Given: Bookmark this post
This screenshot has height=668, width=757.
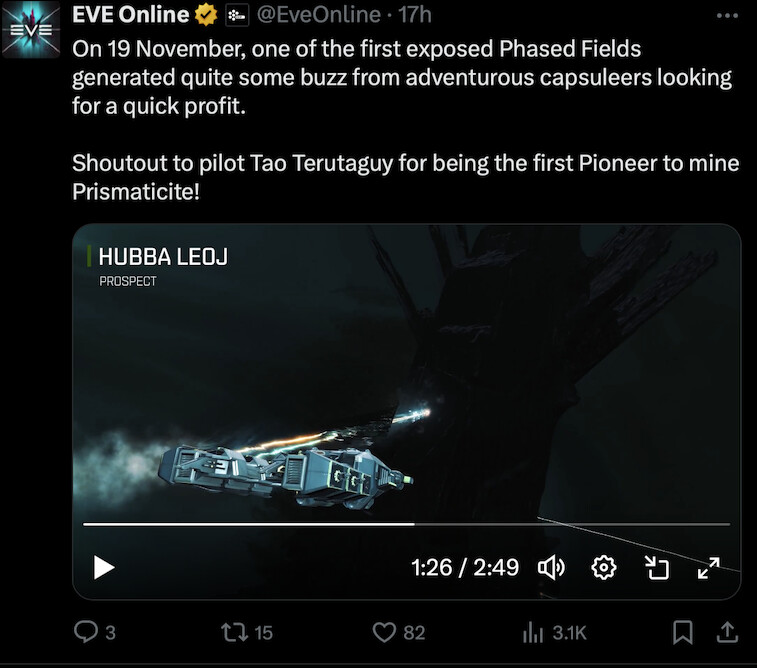Looking at the screenshot, I should point(683,632).
